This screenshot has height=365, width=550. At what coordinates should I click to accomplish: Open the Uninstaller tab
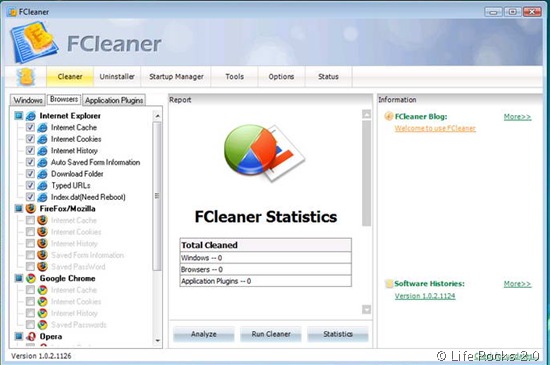pyautogui.click(x=117, y=76)
